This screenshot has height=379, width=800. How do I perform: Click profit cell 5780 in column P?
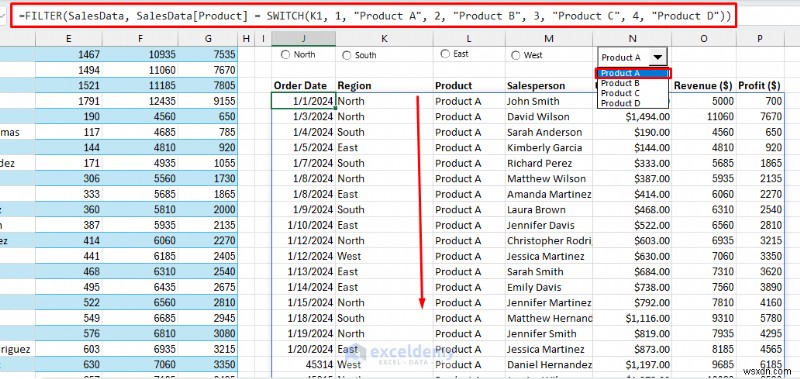tap(760, 318)
